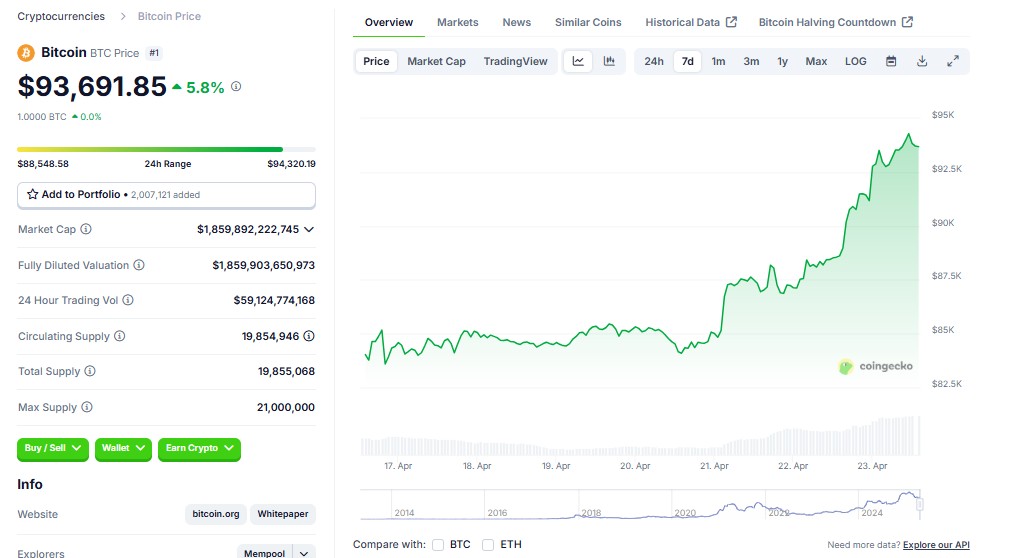1013x558 pixels.
Task: Switch to candlestick chart view icon
Action: coord(609,61)
